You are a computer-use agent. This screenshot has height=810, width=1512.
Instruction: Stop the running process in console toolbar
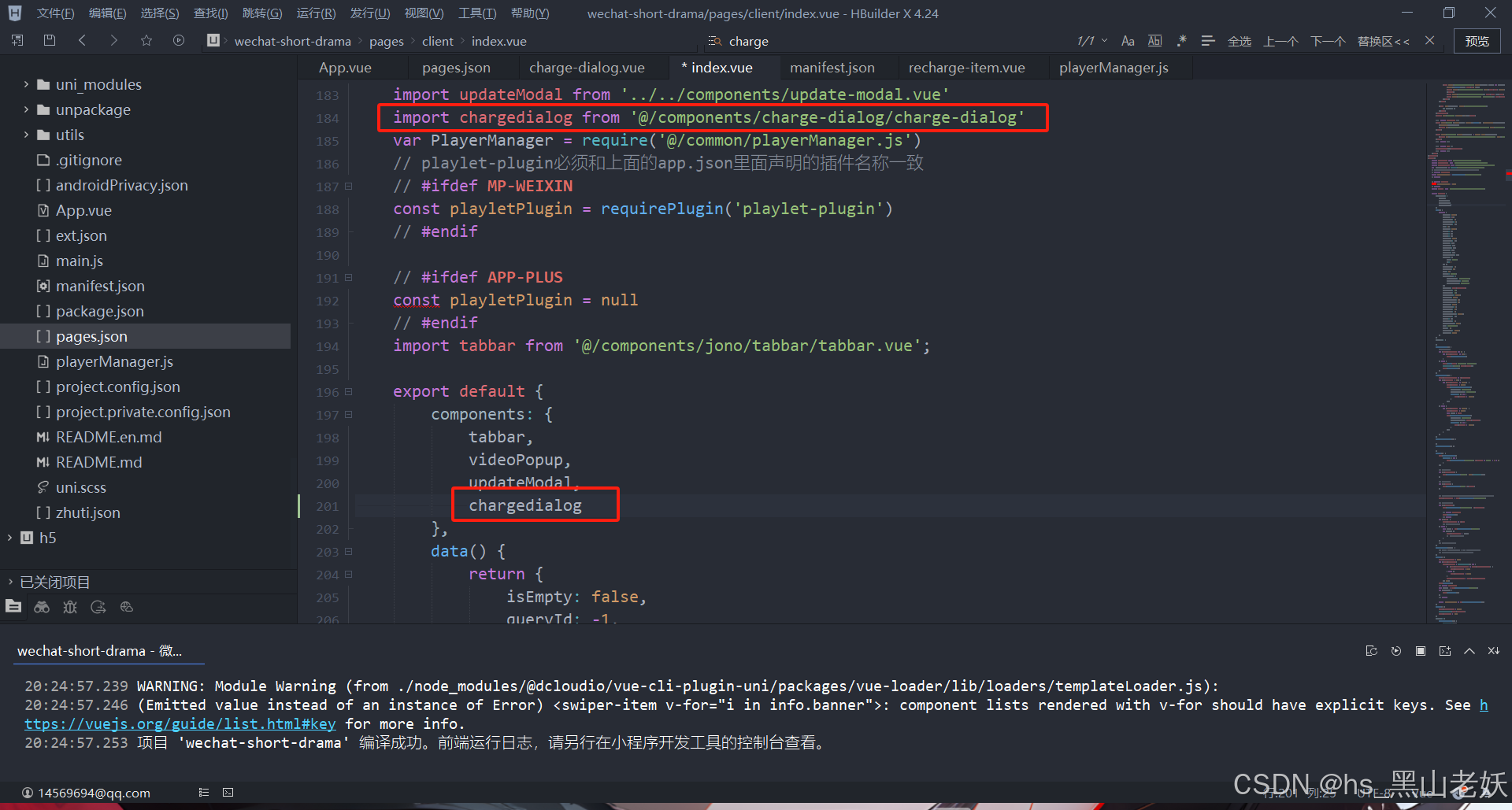(x=1421, y=651)
